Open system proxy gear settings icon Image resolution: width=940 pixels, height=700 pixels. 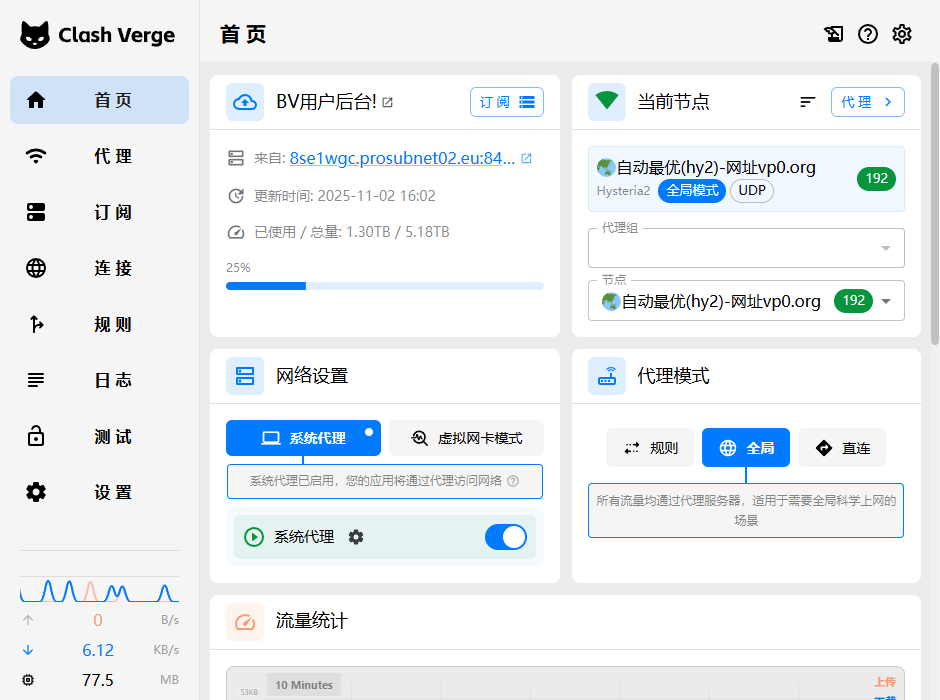click(356, 537)
